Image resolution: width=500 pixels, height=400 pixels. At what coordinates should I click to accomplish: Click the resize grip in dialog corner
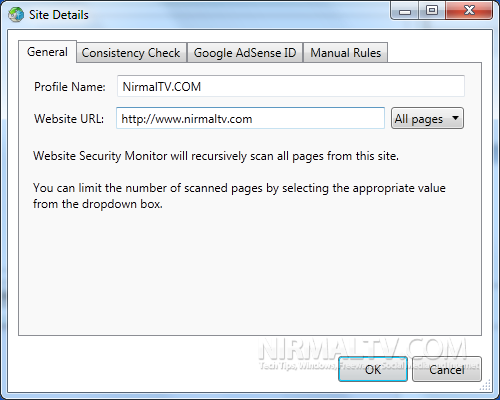[486, 385]
